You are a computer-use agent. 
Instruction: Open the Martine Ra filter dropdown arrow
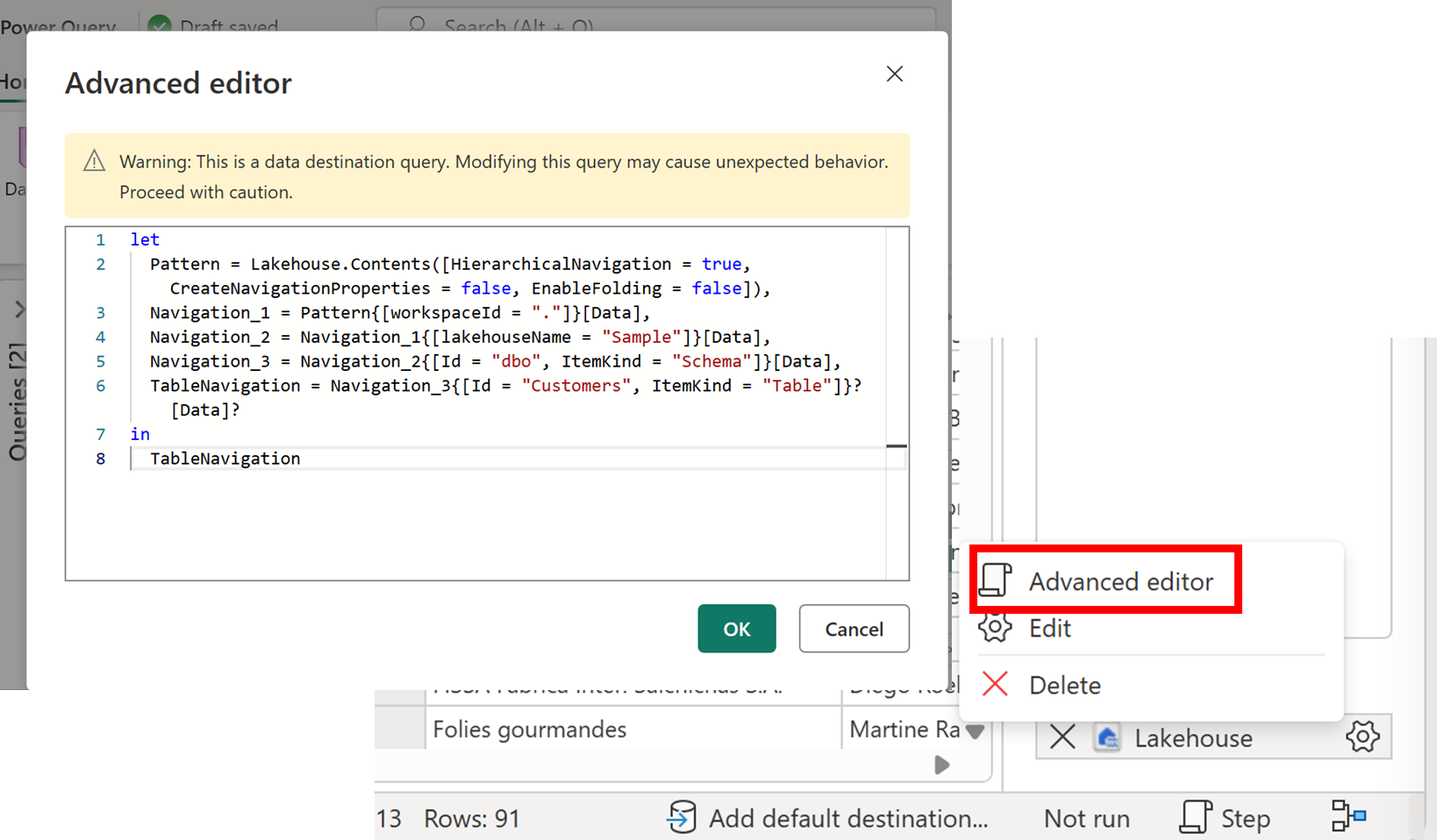(976, 731)
